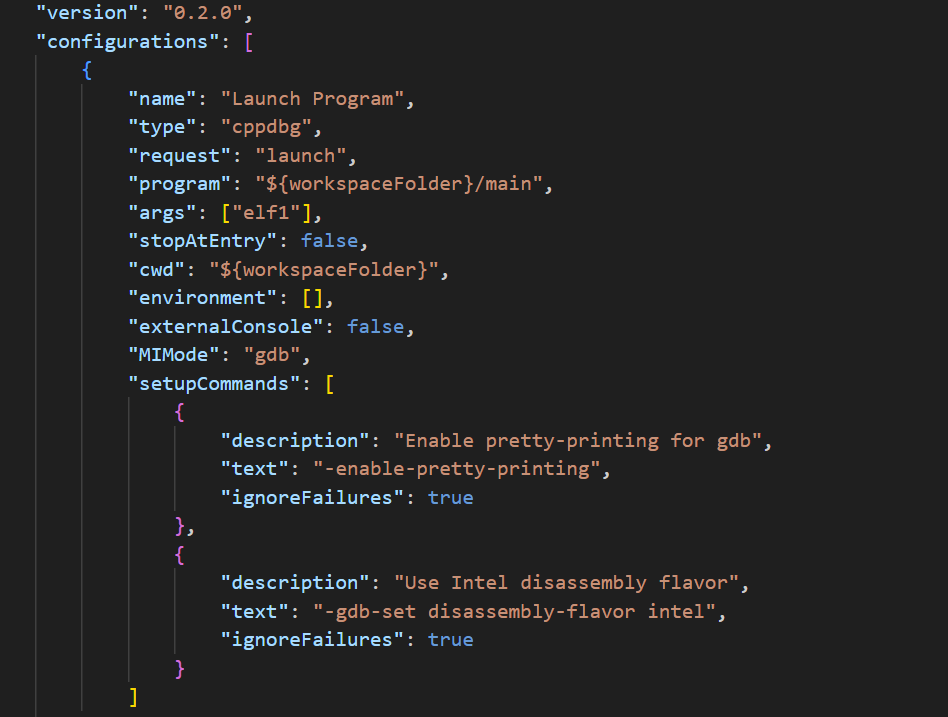Click the "${workspaceFolder}" cwd value
The width and height of the screenshot is (948, 717).
click(324, 270)
